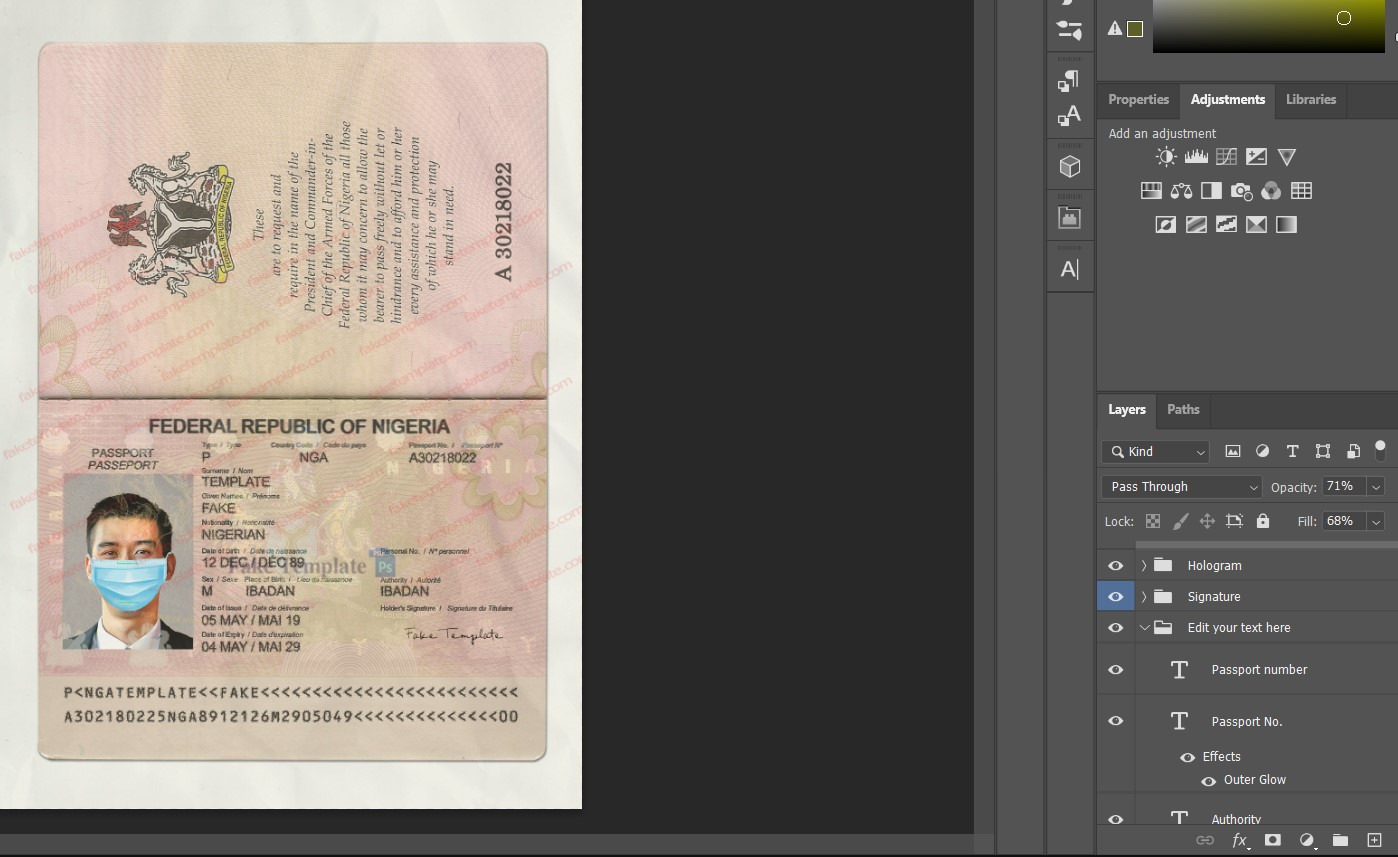Collapse the Edit your text here group
The image size is (1398, 857).
point(1144,627)
